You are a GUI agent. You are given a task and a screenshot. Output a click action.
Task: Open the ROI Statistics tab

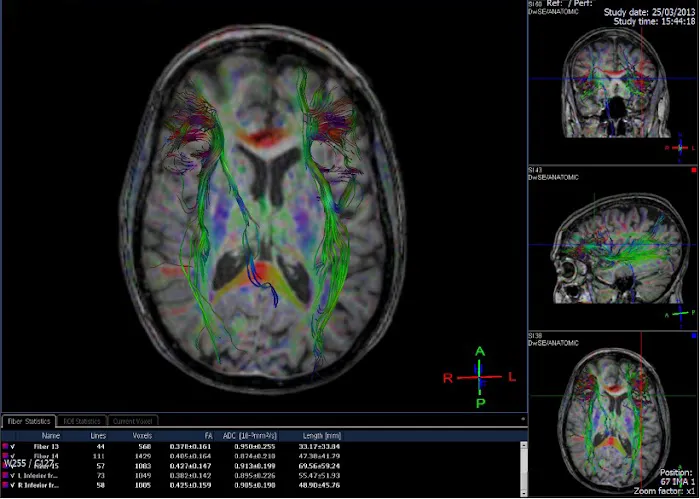pyautogui.click(x=81, y=421)
